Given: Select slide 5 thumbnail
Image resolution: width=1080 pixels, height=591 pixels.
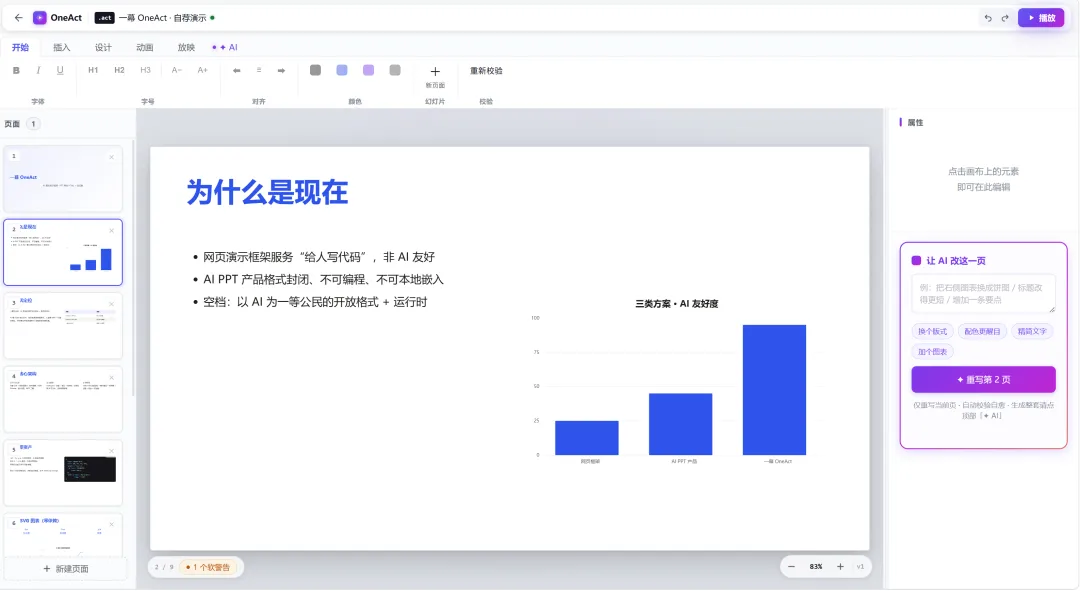Looking at the screenshot, I should tap(63, 473).
